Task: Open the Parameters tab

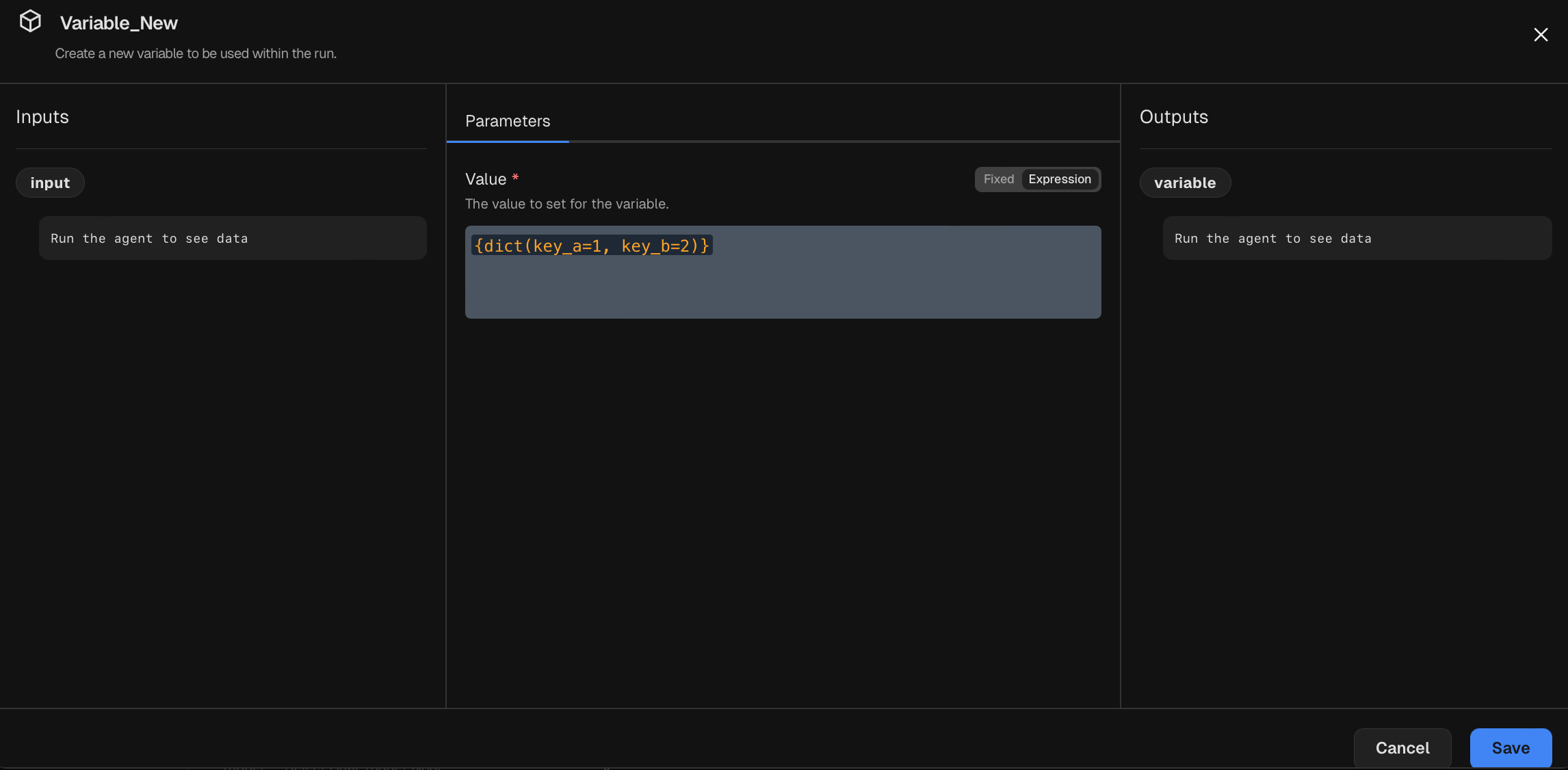Action: click(x=507, y=120)
